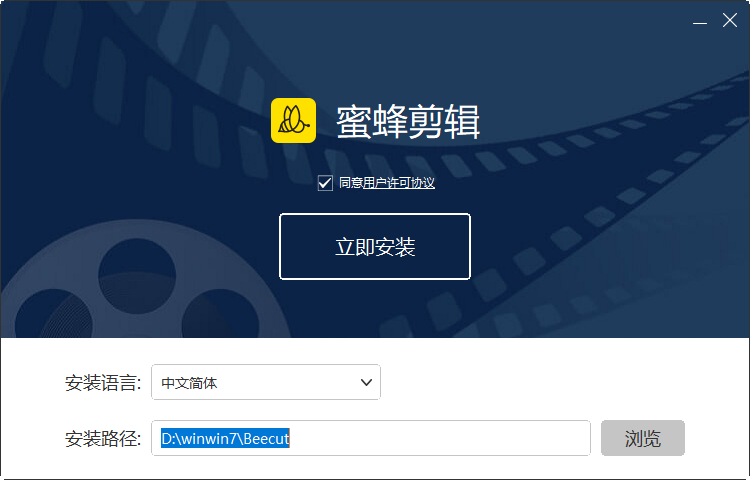Click the 安装语言 label
The height and width of the screenshot is (480, 750).
(x=103, y=383)
